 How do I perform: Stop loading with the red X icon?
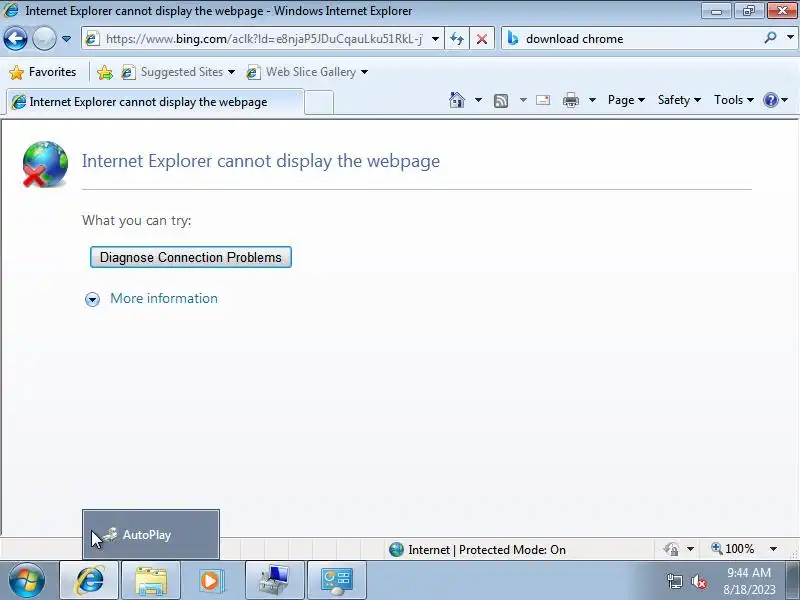(482, 39)
